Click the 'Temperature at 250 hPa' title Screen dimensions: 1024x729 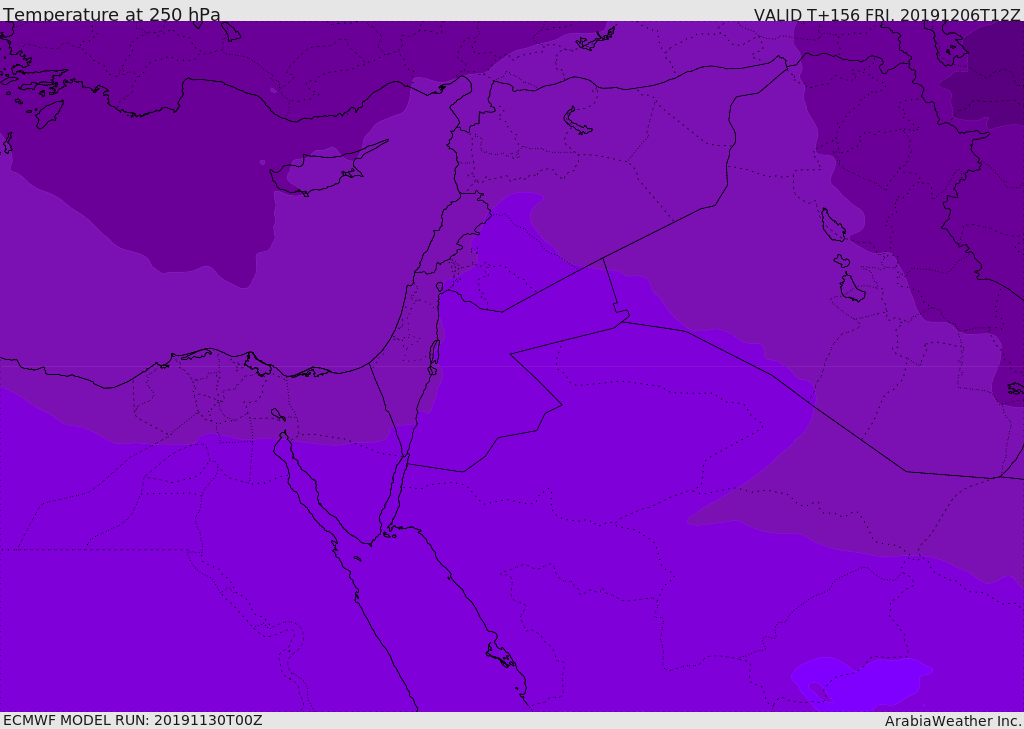tap(112, 14)
